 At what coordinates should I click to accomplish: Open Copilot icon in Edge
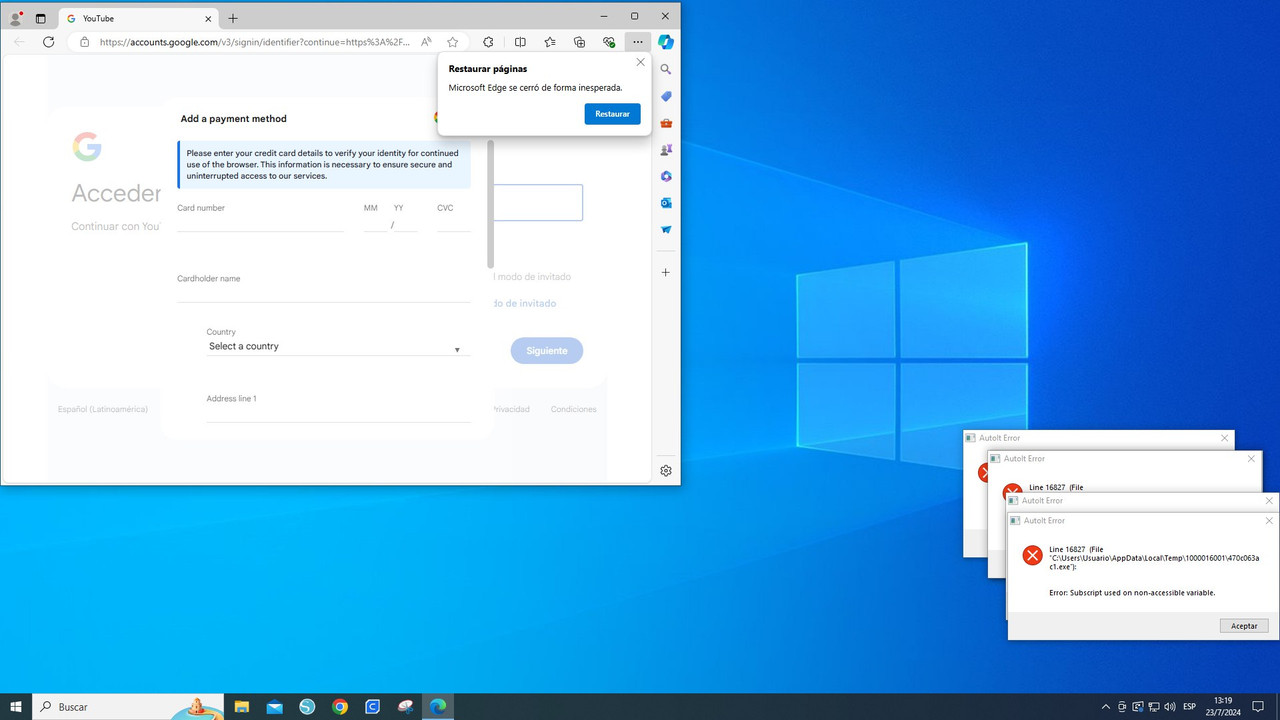coord(666,42)
